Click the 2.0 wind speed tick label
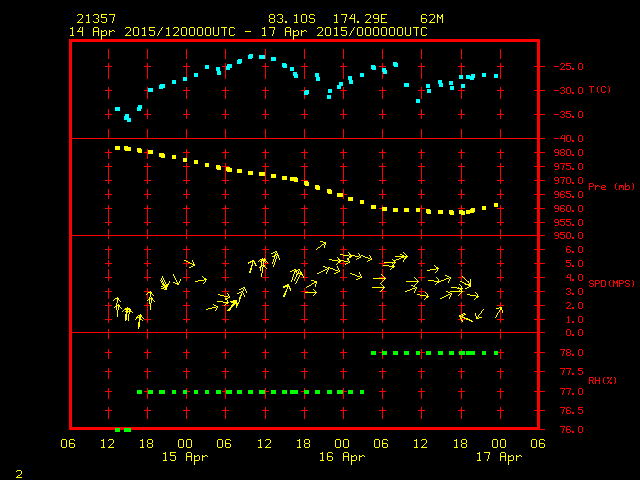Image resolution: width=640 pixels, height=480 pixels. pyautogui.click(x=574, y=306)
